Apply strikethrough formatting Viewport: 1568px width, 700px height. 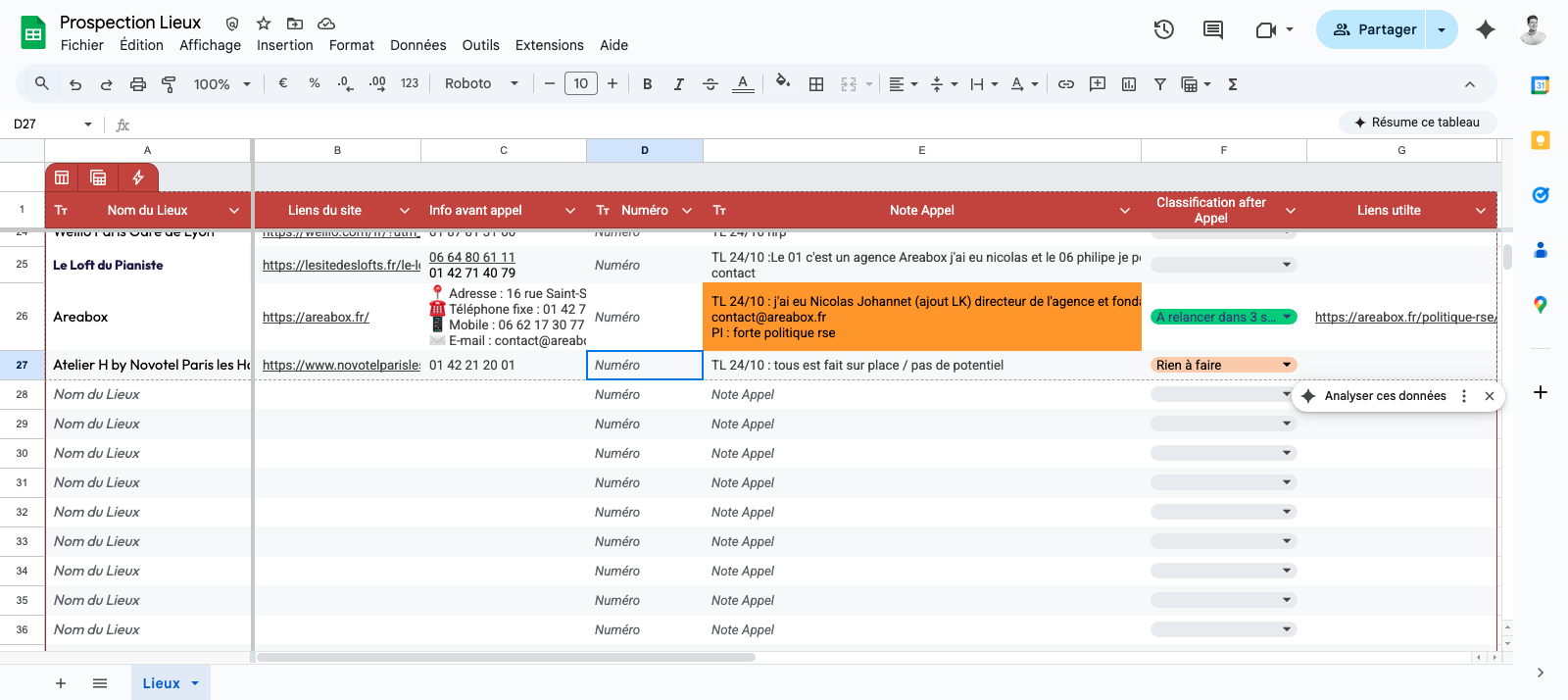(710, 84)
